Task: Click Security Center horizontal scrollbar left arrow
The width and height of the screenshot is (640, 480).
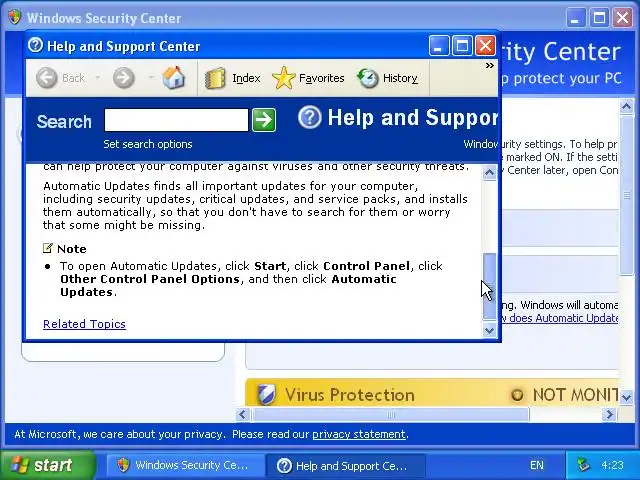Action: point(243,415)
